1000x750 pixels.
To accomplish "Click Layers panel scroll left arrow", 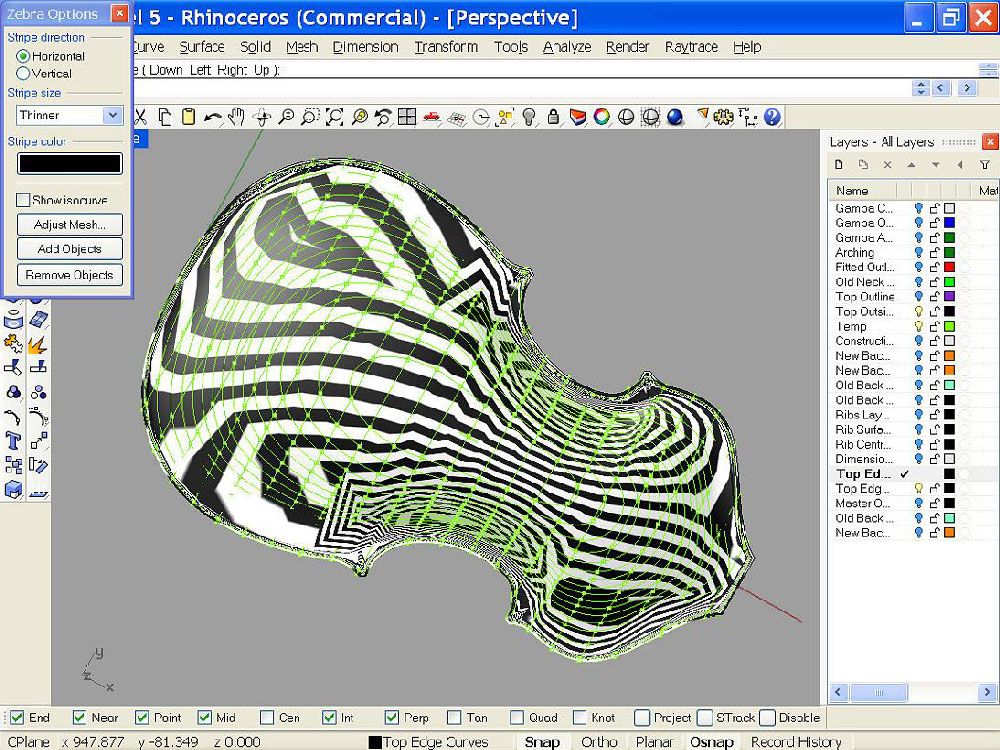I will point(838,692).
